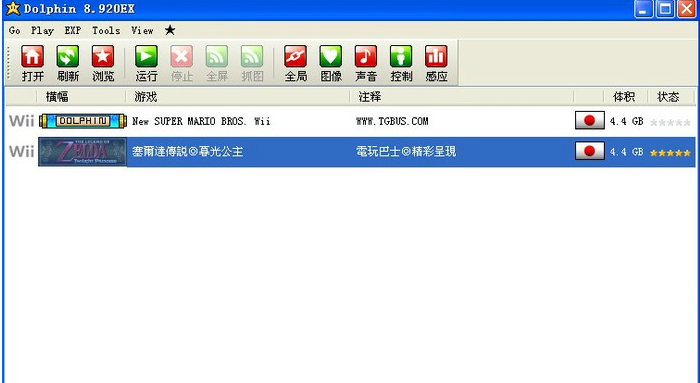Click the gray star rating on Mario row
700x383 pixels.
pos(670,122)
